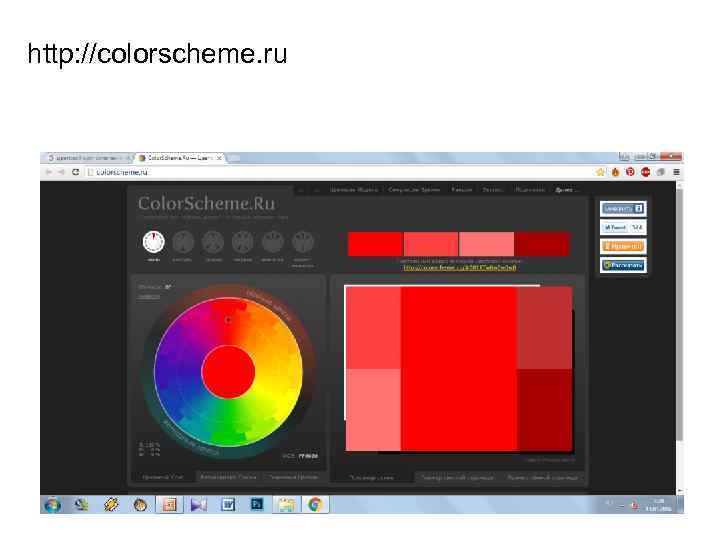This screenshot has width=720, height=540.
Task: Click the blue-green share button at bottom
Action: [623, 265]
